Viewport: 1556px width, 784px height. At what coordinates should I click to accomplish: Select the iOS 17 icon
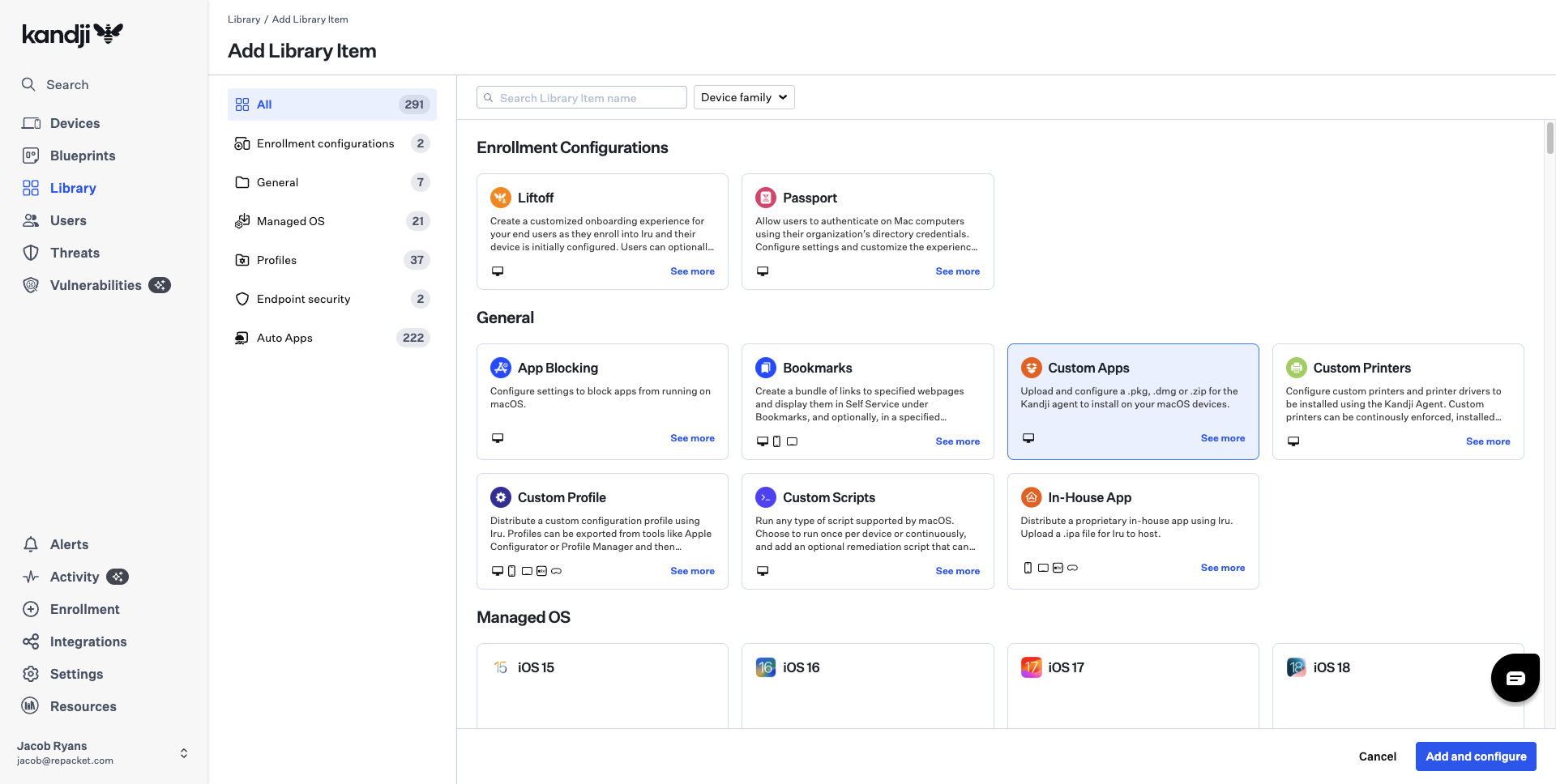[x=1031, y=667]
